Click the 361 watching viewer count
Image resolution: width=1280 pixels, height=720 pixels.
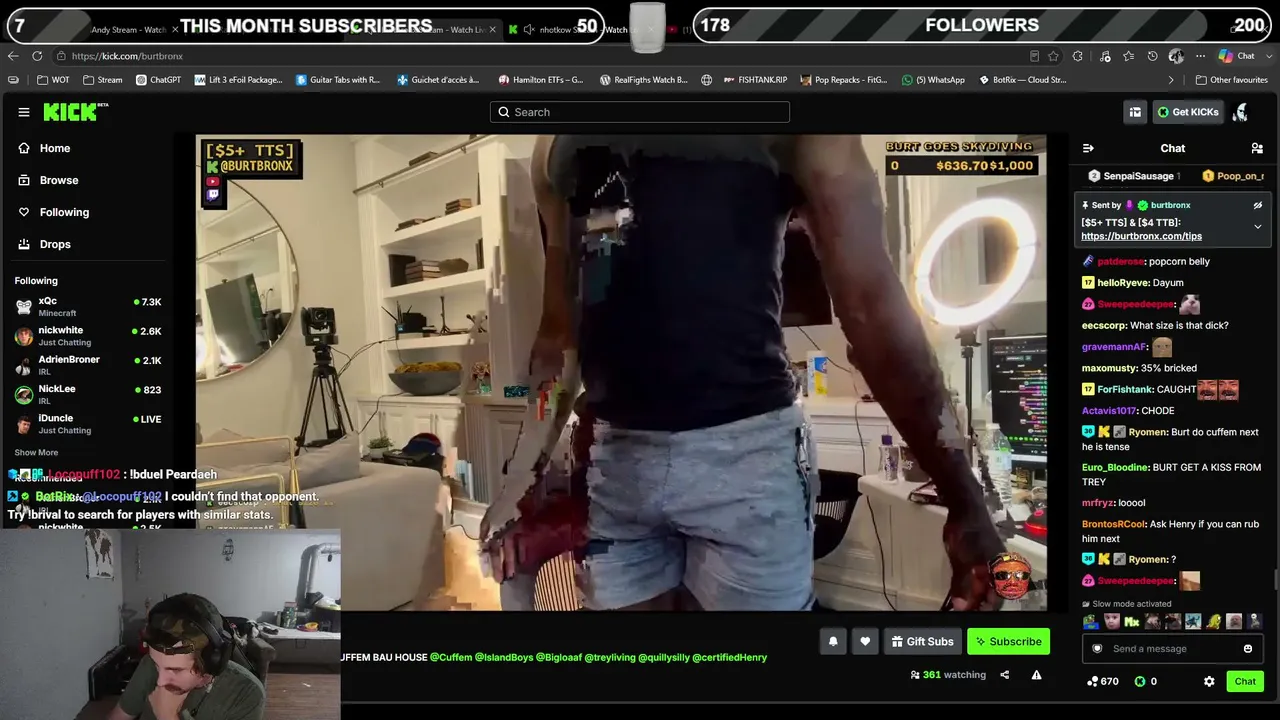pyautogui.click(x=948, y=675)
